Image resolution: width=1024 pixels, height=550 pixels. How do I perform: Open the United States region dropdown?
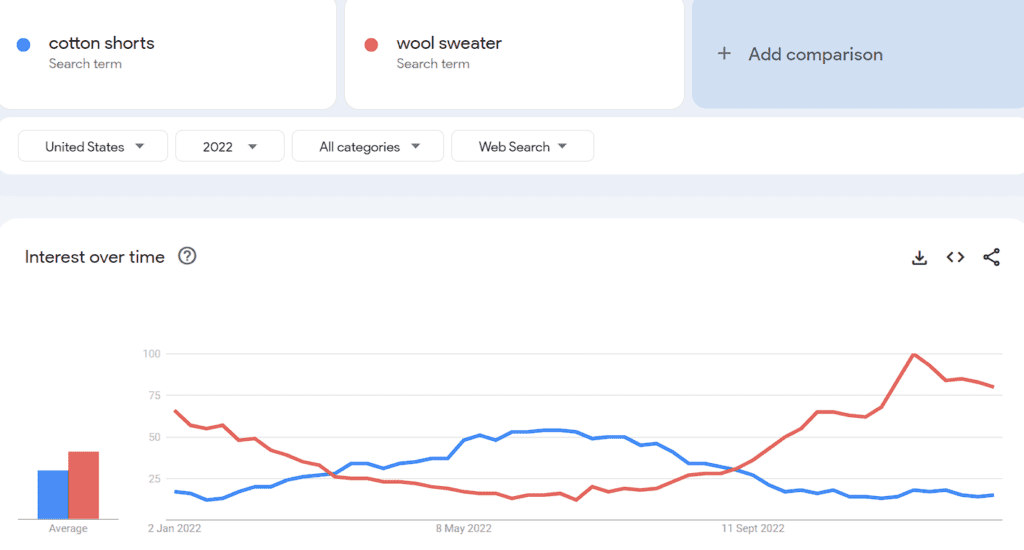pos(93,146)
